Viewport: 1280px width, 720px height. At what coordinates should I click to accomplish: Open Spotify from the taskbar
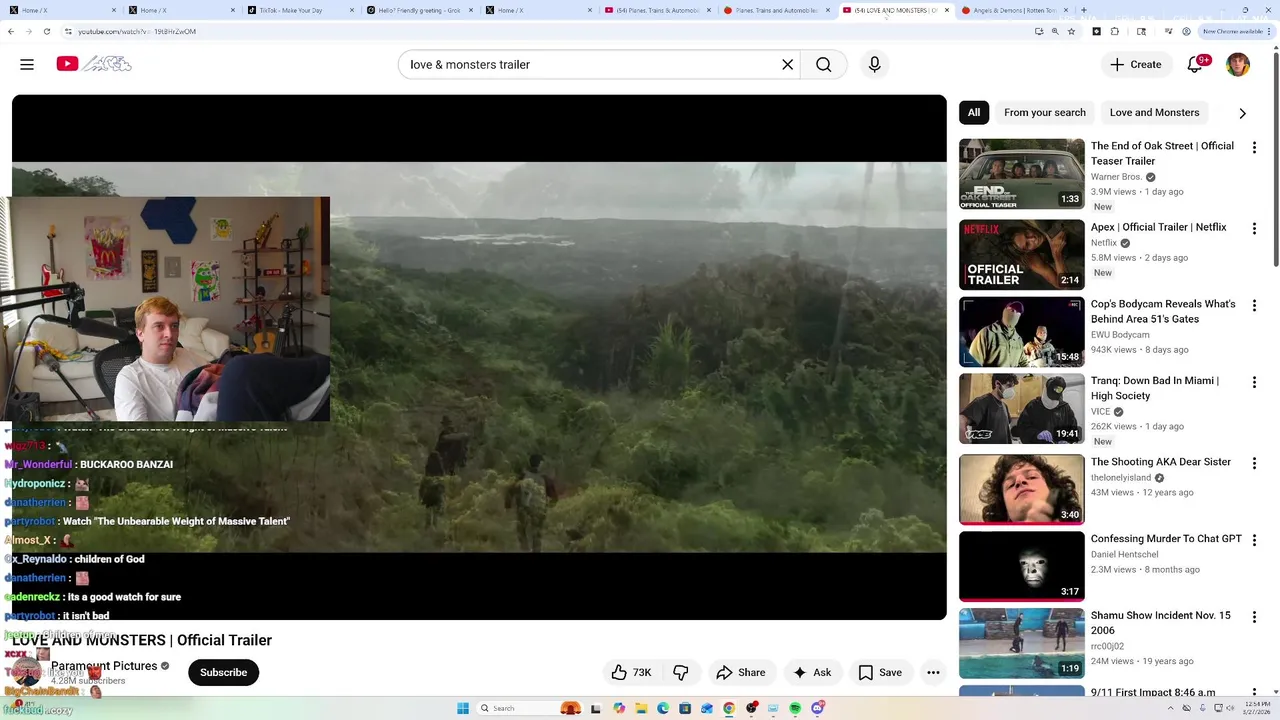pyautogui.click(x=795, y=708)
